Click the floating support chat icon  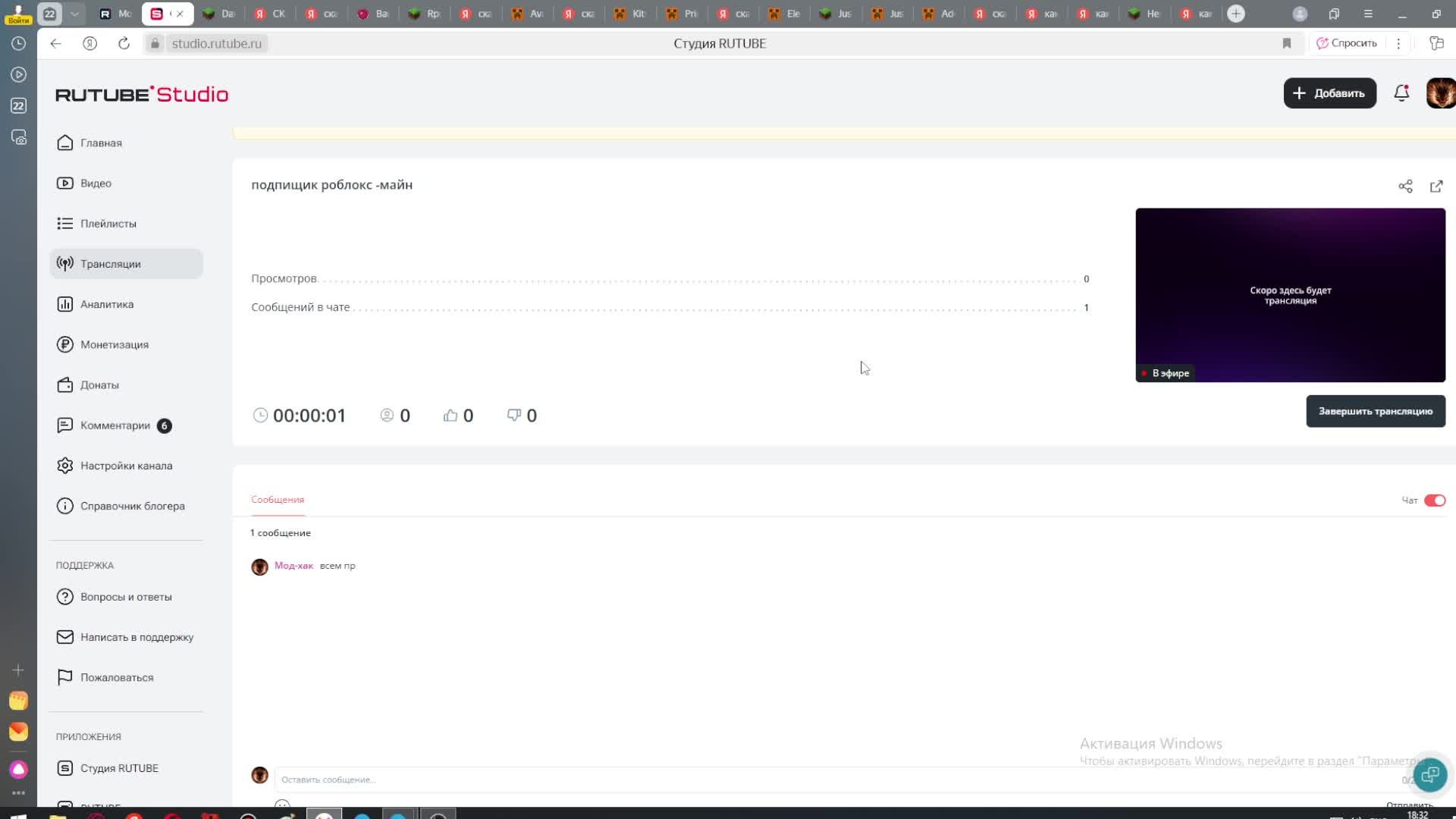(x=1429, y=775)
